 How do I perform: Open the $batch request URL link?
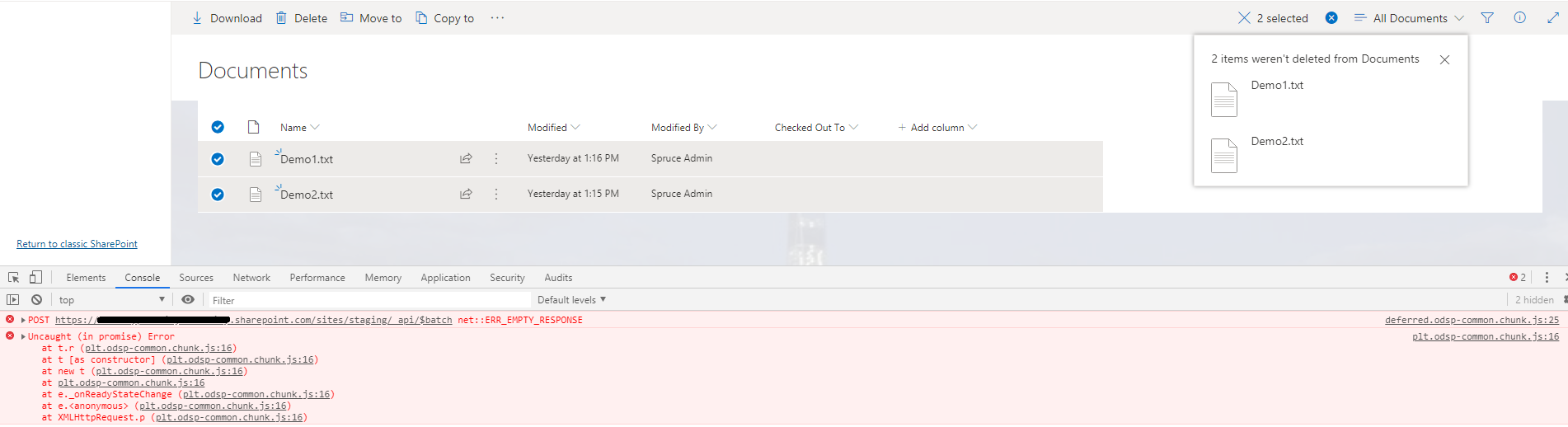pos(254,321)
